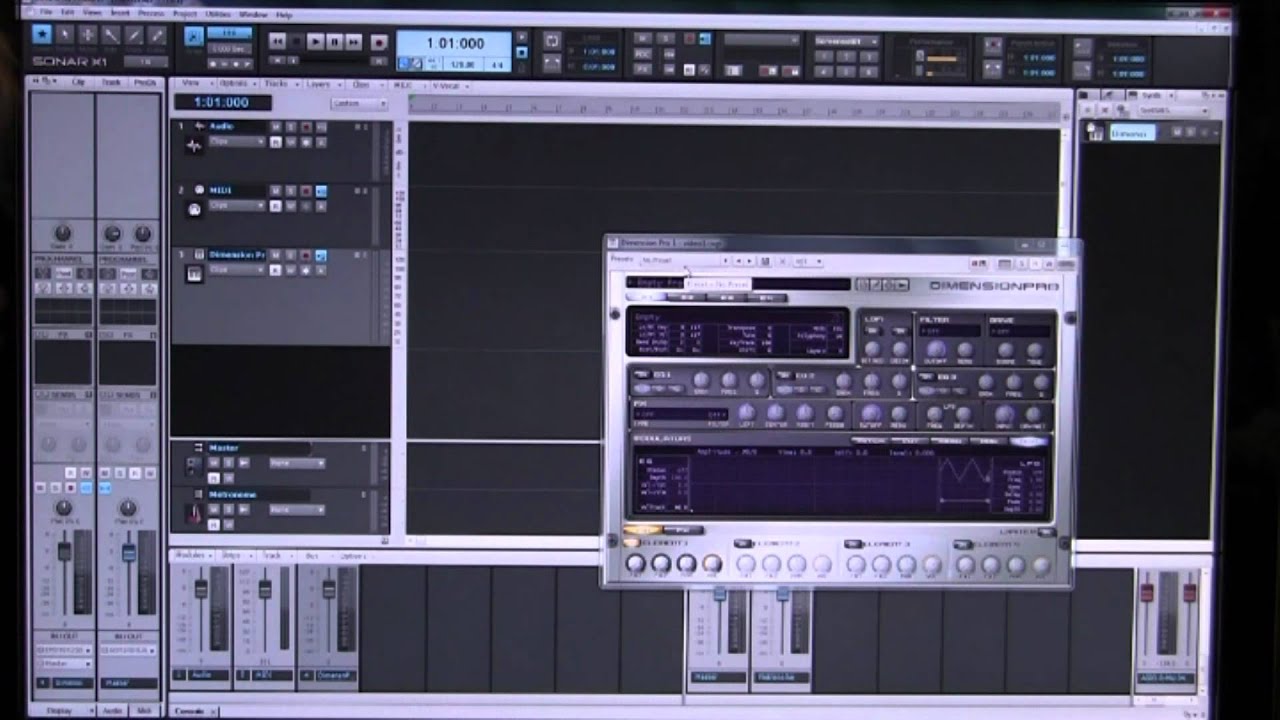Save preset with the Dimension Pro disk icon
This screenshot has height=720, width=1280.
click(765, 261)
